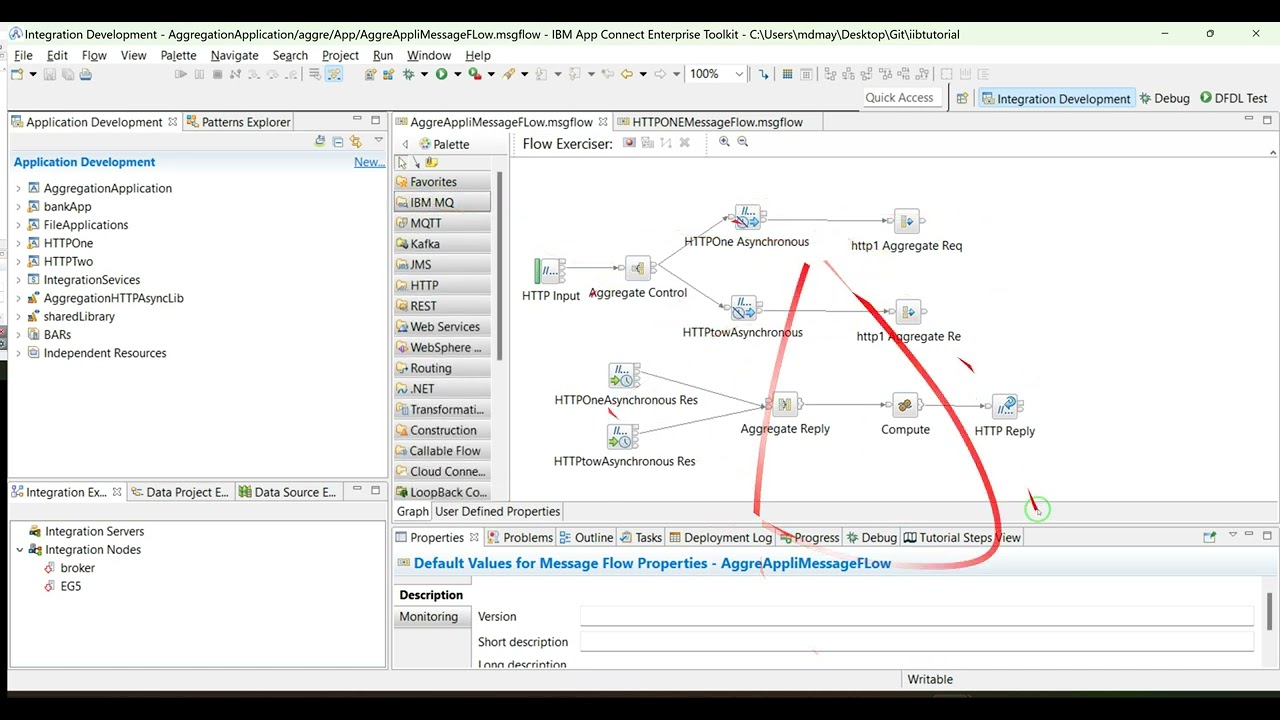Image resolution: width=1280 pixels, height=720 pixels.
Task: Select the HTTPtowAsynchronous request node icon
Action: tap(744, 307)
